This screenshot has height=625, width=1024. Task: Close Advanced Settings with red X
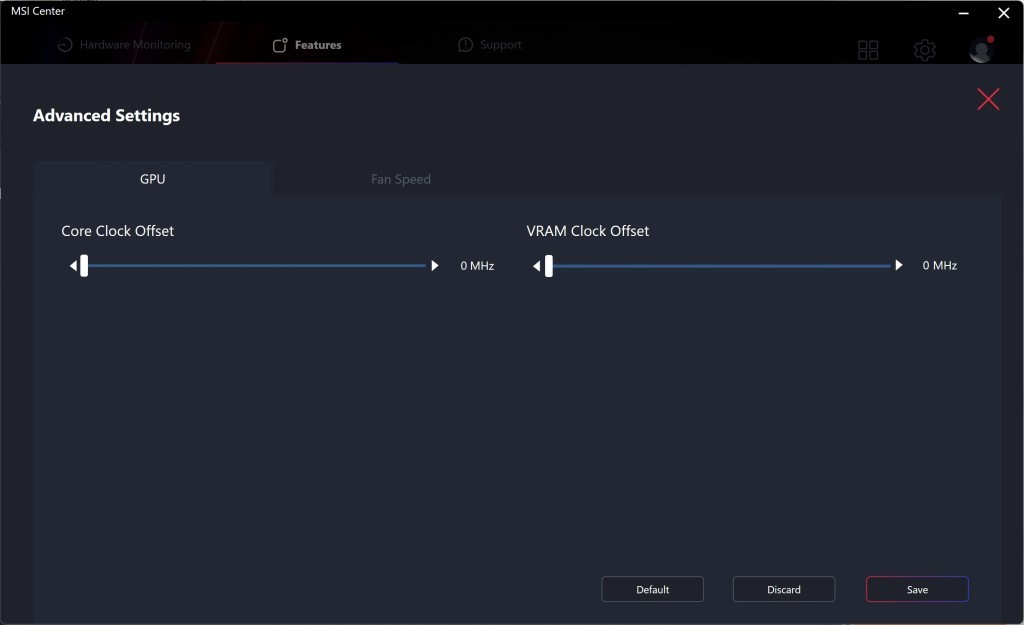988,99
